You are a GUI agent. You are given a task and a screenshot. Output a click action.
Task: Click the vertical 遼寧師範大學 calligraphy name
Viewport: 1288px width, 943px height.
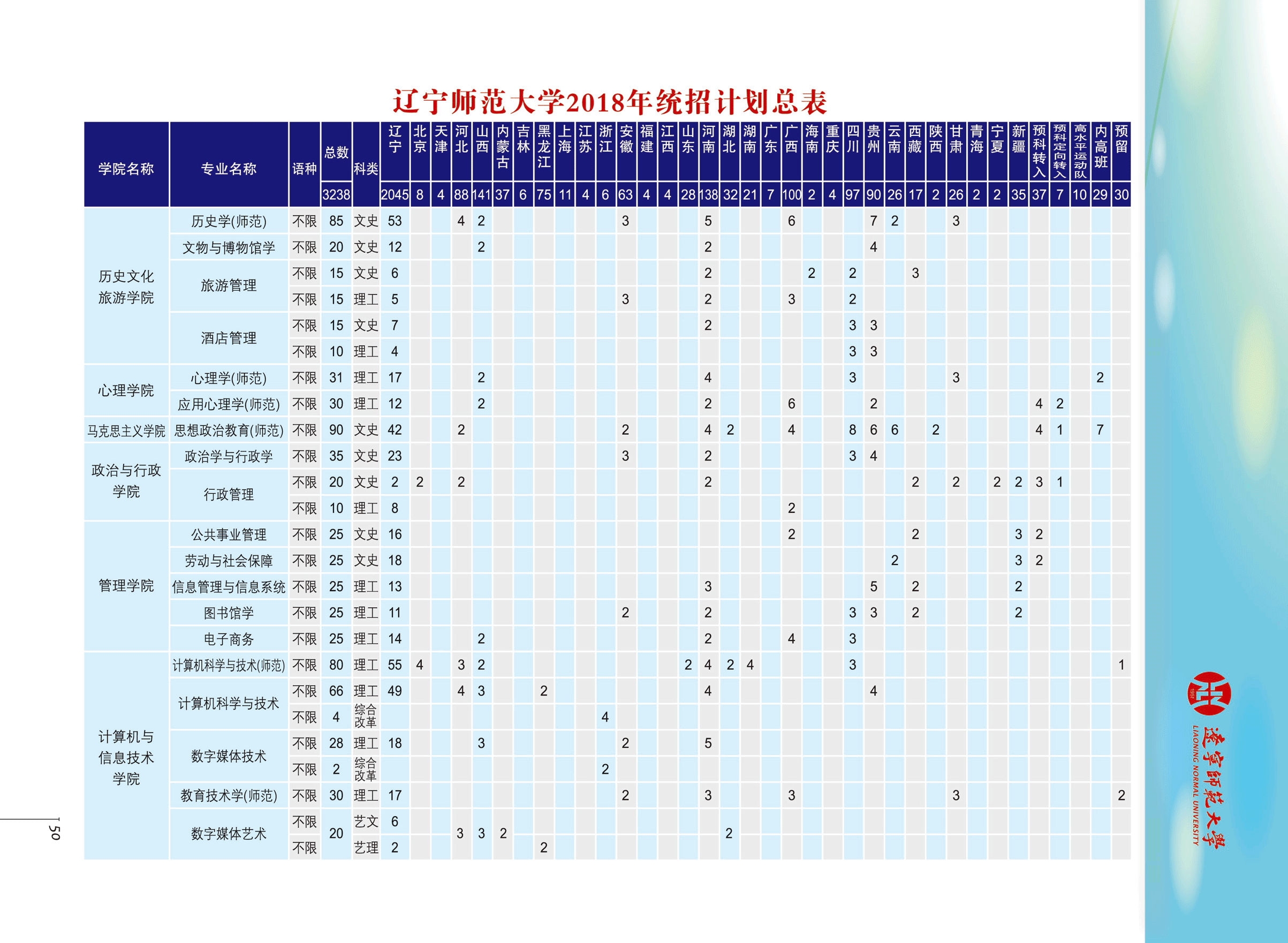1214,788
